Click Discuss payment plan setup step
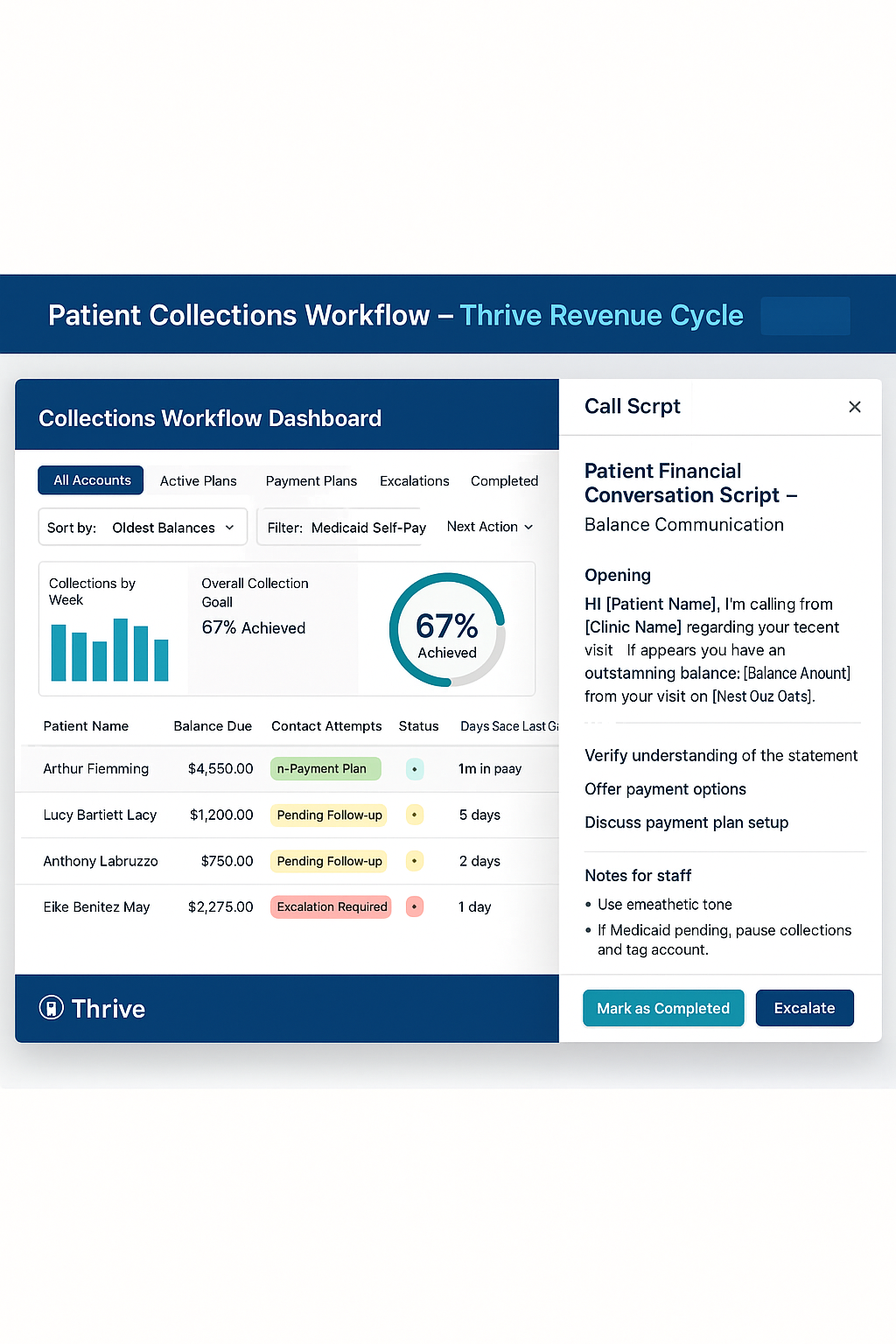 (x=686, y=822)
